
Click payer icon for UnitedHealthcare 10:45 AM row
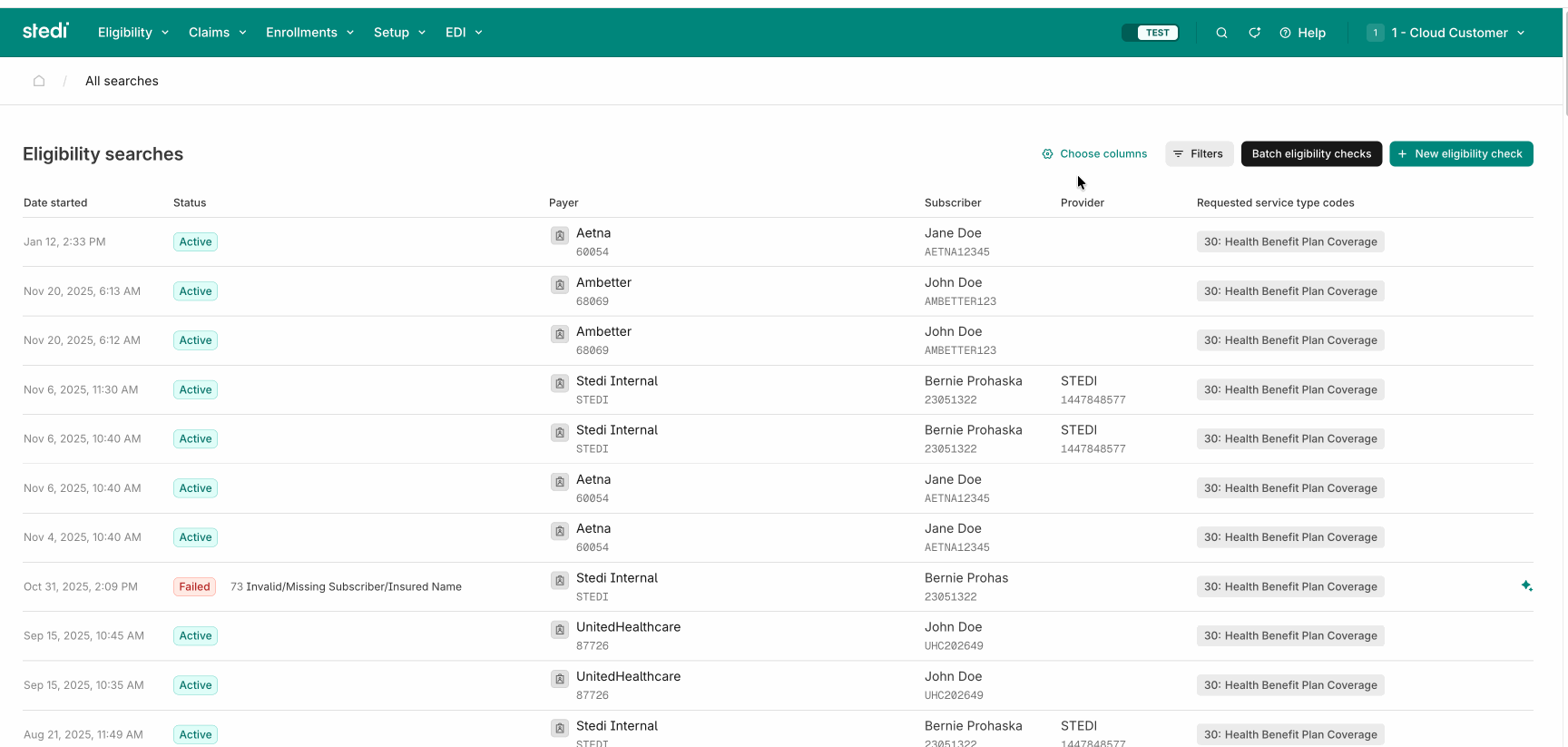(560, 630)
